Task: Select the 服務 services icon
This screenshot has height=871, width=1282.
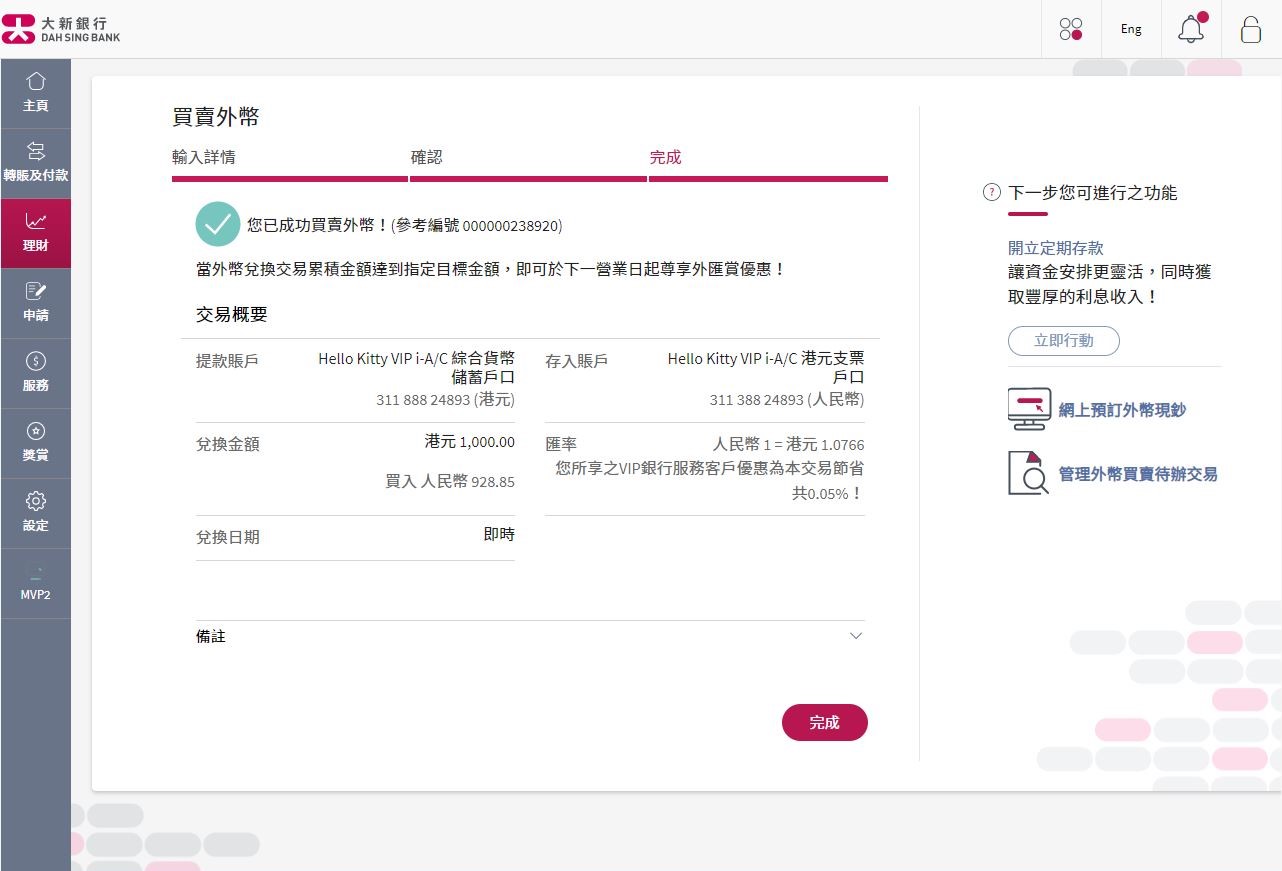Action: click(36, 372)
